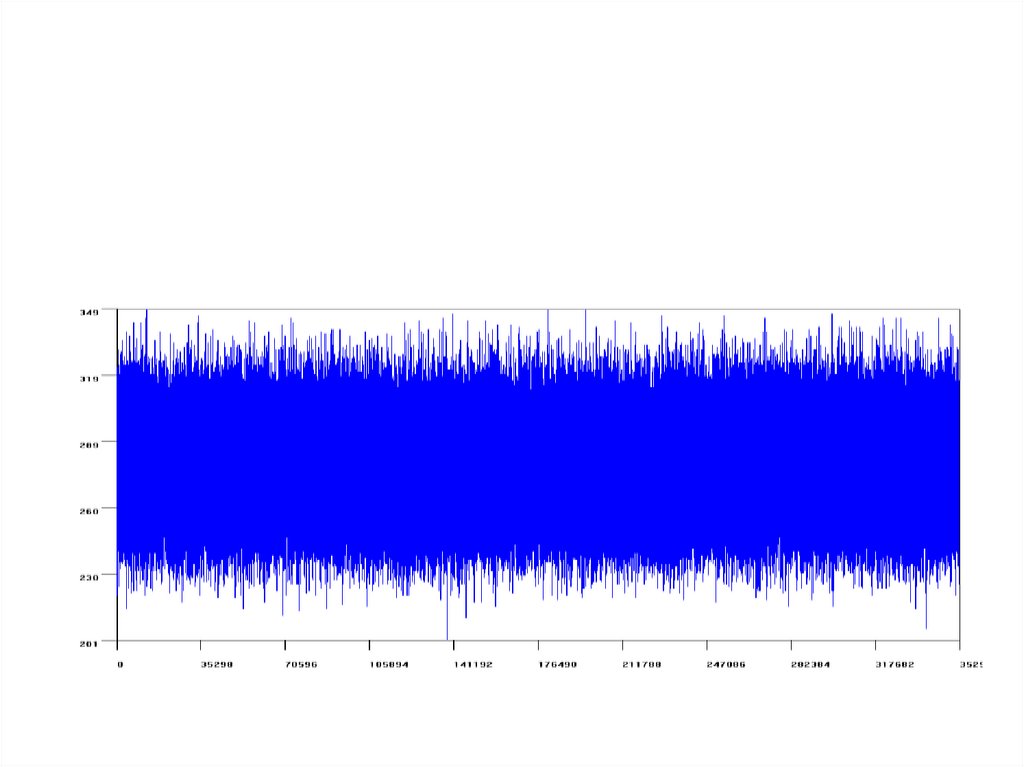This screenshot has height=767, width=1024.
Task: Click the x-axis label 176490
Action: point(558,664)
